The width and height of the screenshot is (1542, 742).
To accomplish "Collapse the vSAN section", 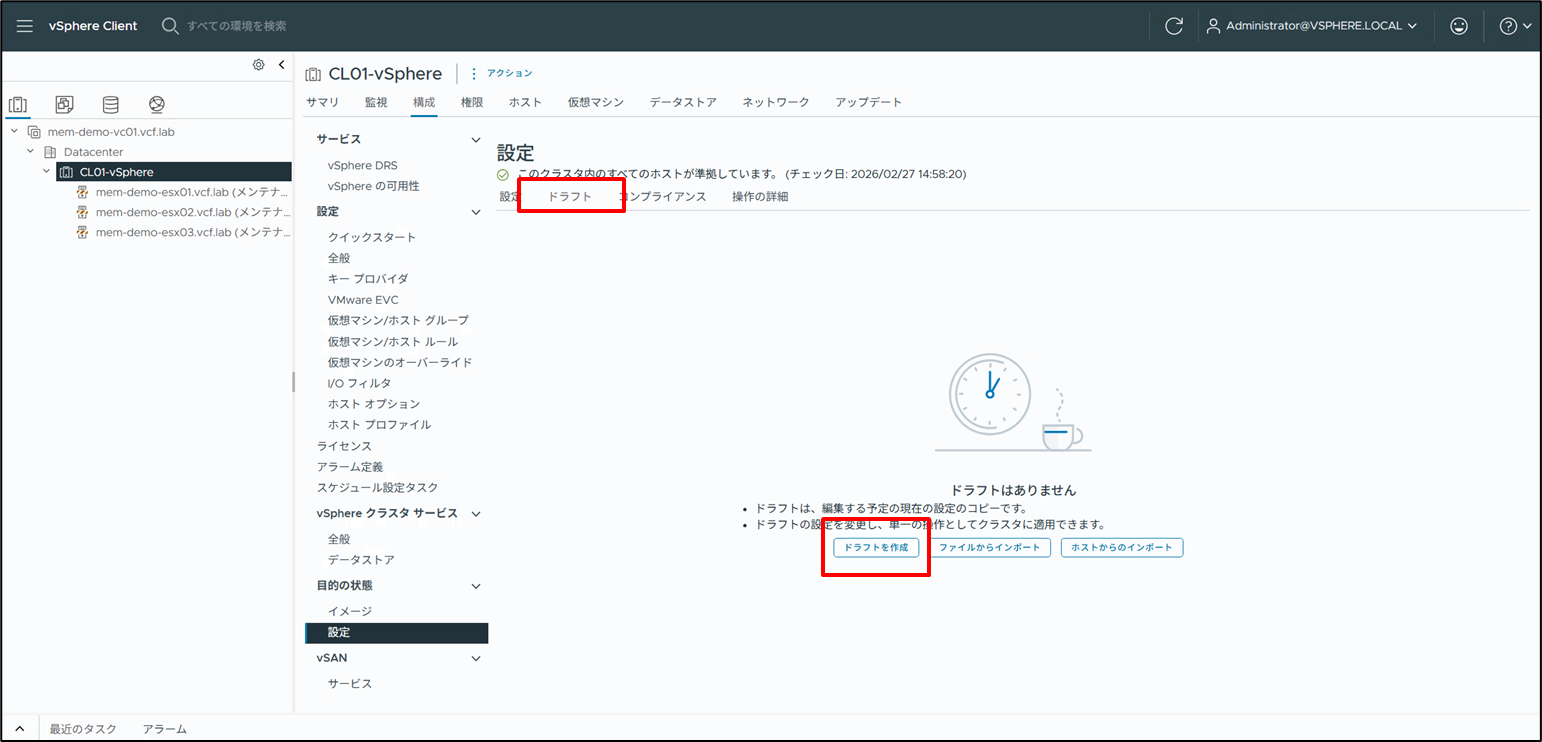I will (476, 658).
